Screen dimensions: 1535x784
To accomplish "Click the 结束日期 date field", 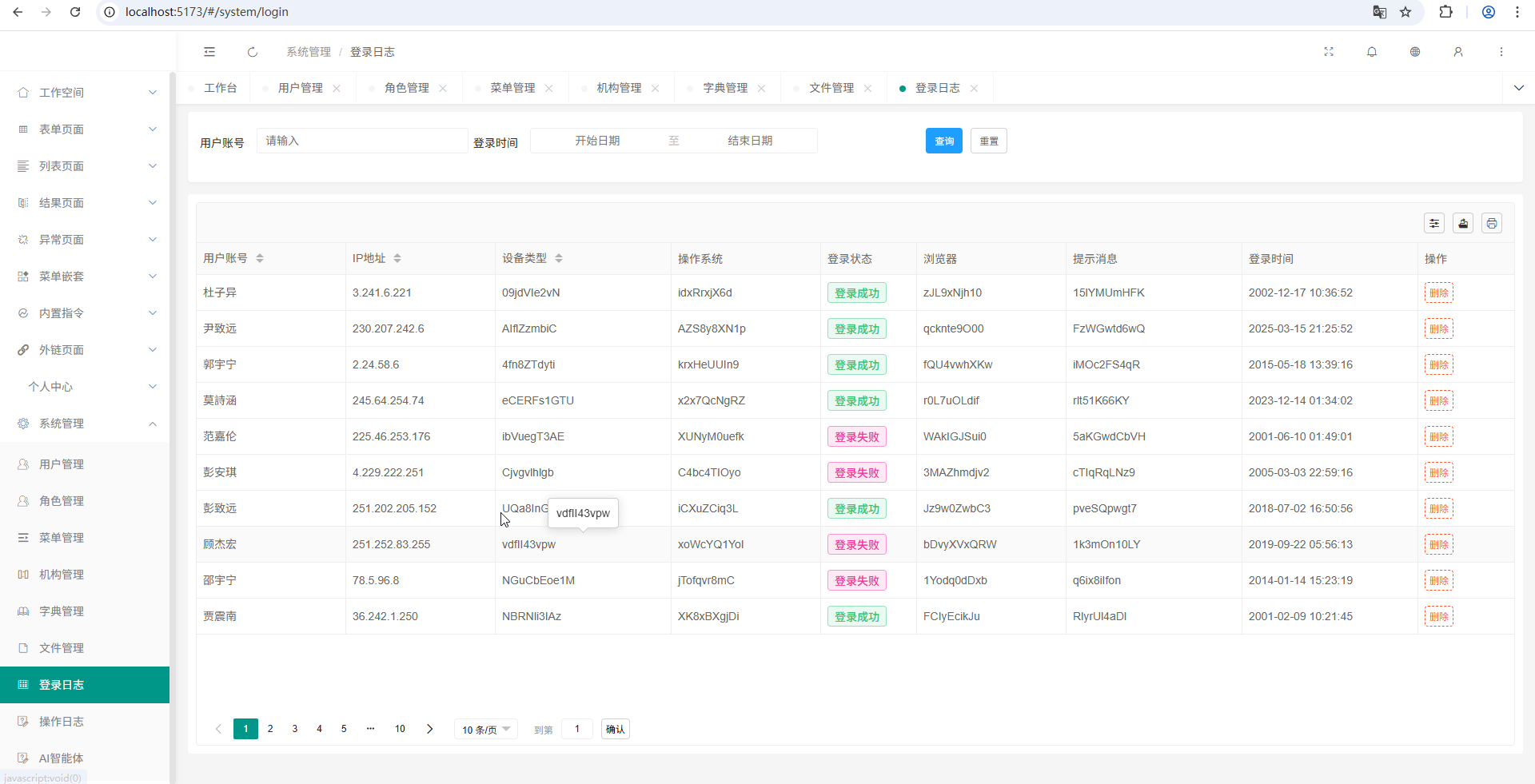I will (x=750, y=141).
